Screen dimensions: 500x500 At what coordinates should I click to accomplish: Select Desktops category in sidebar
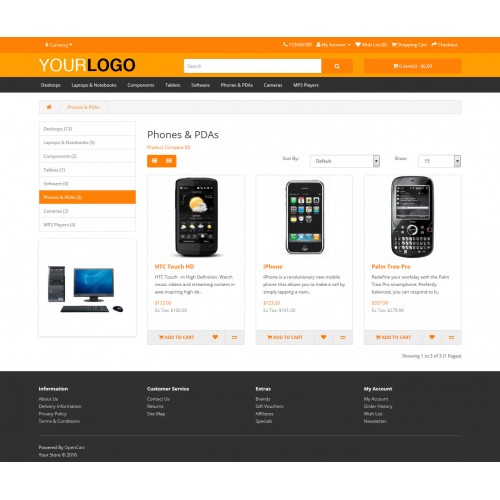87,129
